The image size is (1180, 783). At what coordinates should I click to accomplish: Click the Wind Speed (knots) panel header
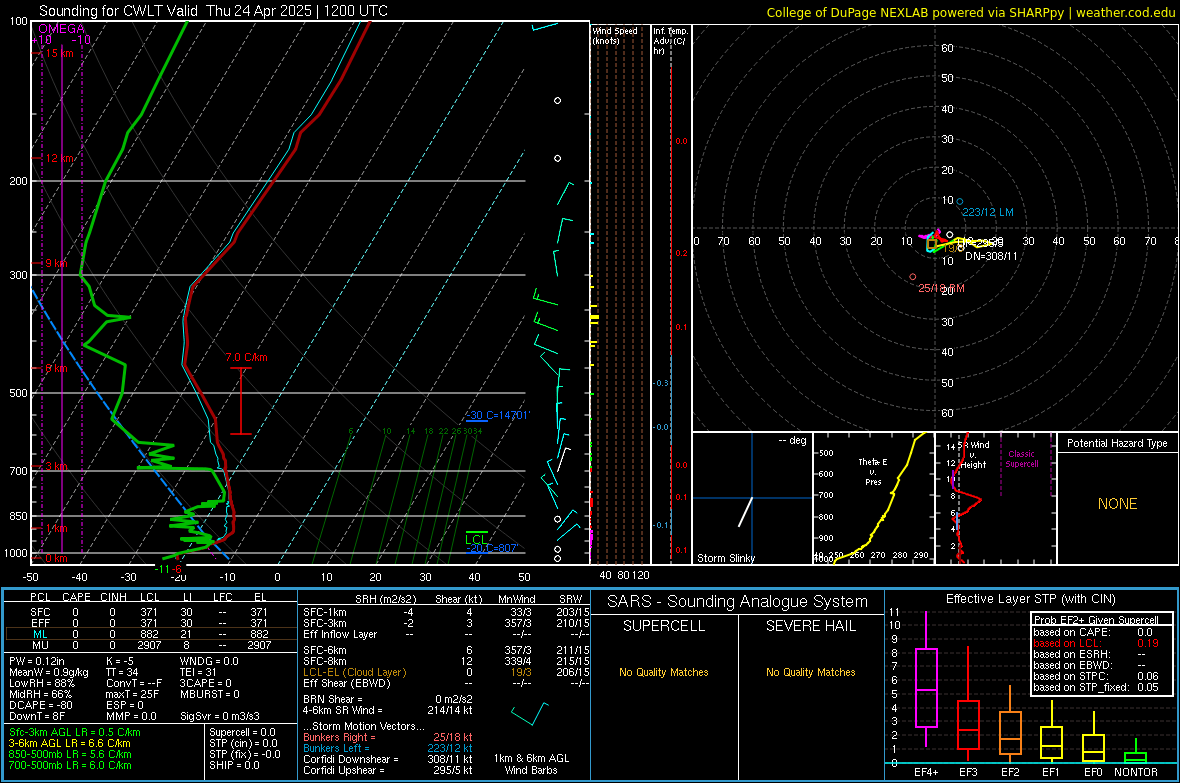pos(615,36)
